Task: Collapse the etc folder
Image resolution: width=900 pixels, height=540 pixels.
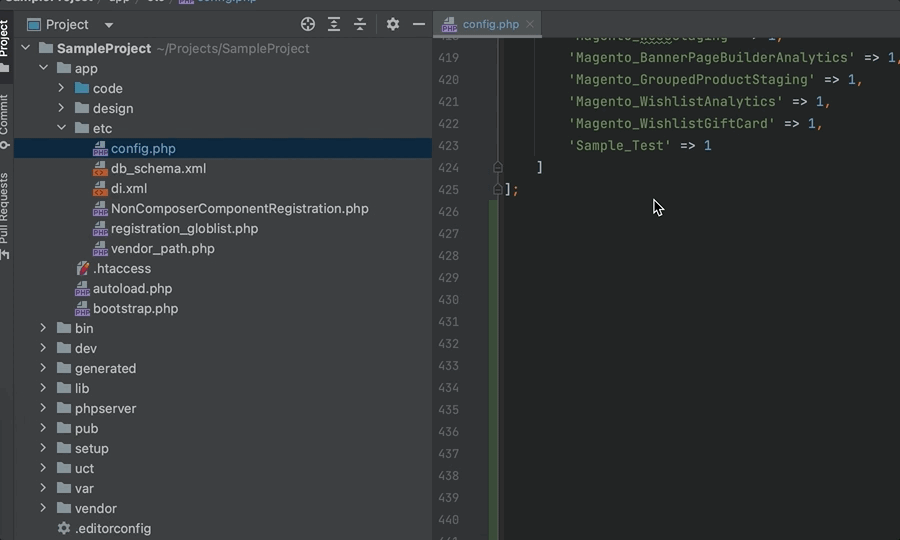Action: pos(61,127)
